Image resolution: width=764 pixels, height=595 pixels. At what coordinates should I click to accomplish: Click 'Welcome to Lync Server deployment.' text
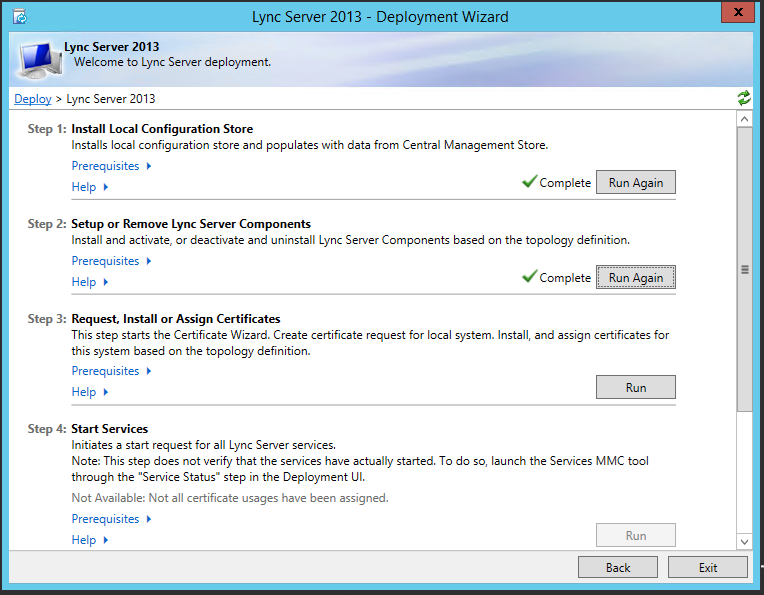(172, 62)
